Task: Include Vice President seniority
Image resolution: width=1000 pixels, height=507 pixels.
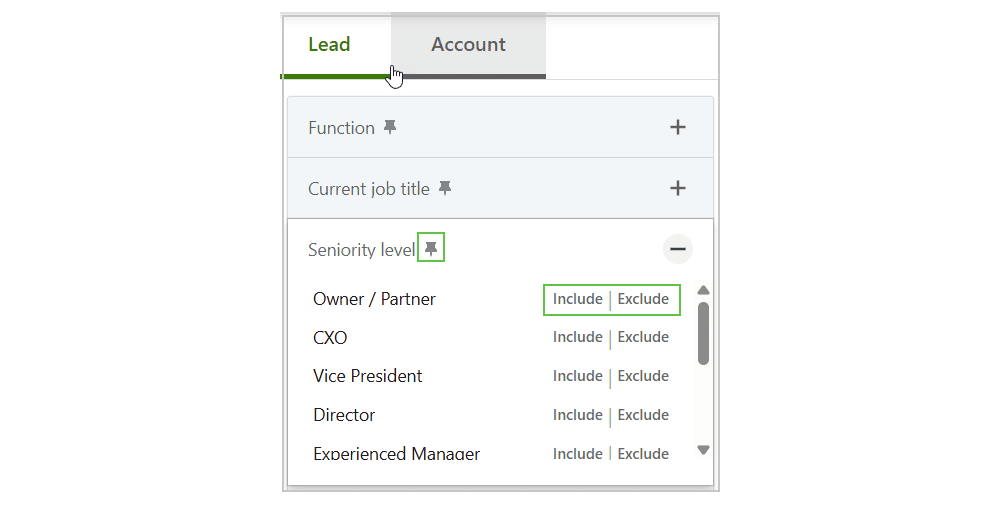Action: tap(578, 376)
